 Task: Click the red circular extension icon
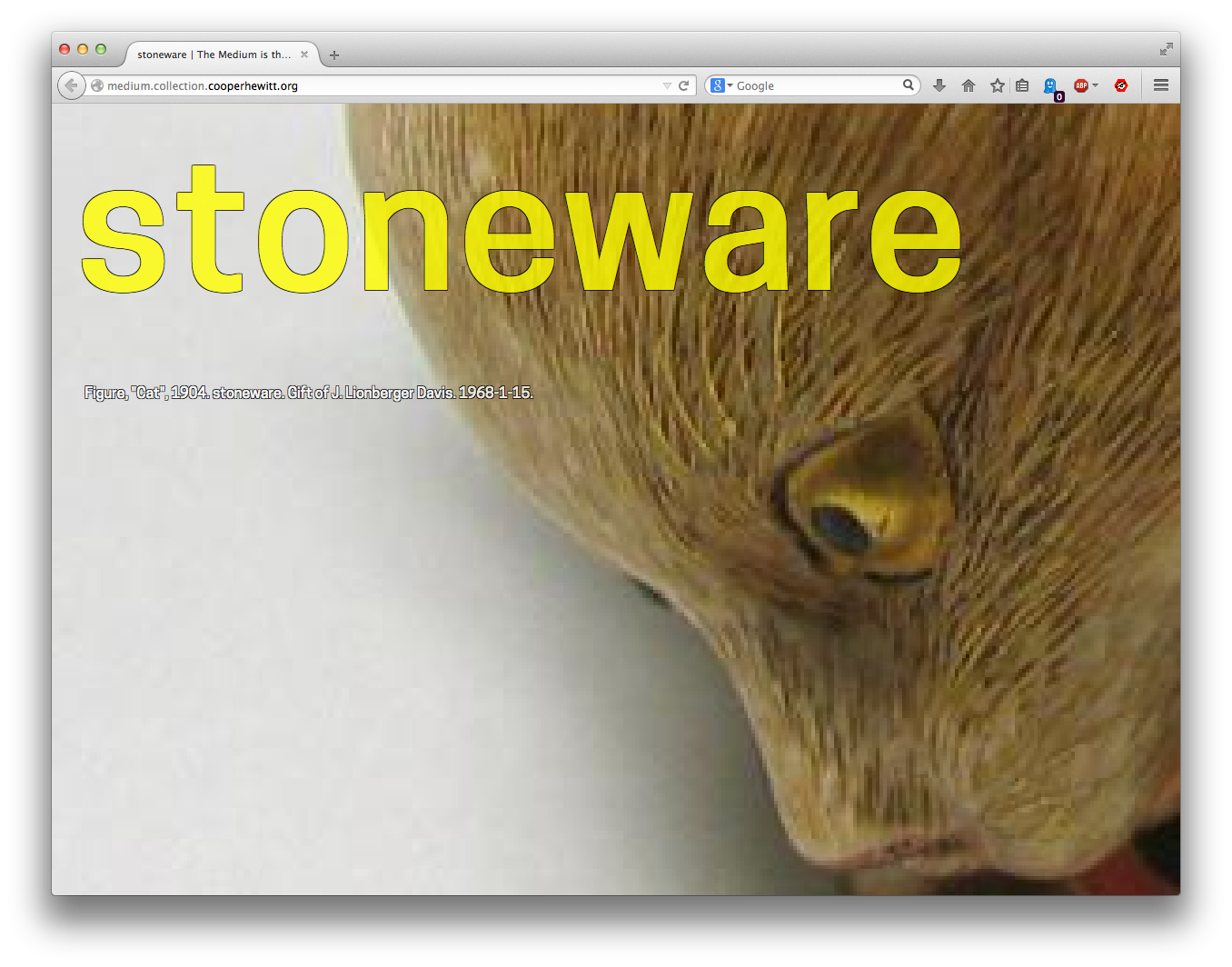click(x=1121, y=85)
